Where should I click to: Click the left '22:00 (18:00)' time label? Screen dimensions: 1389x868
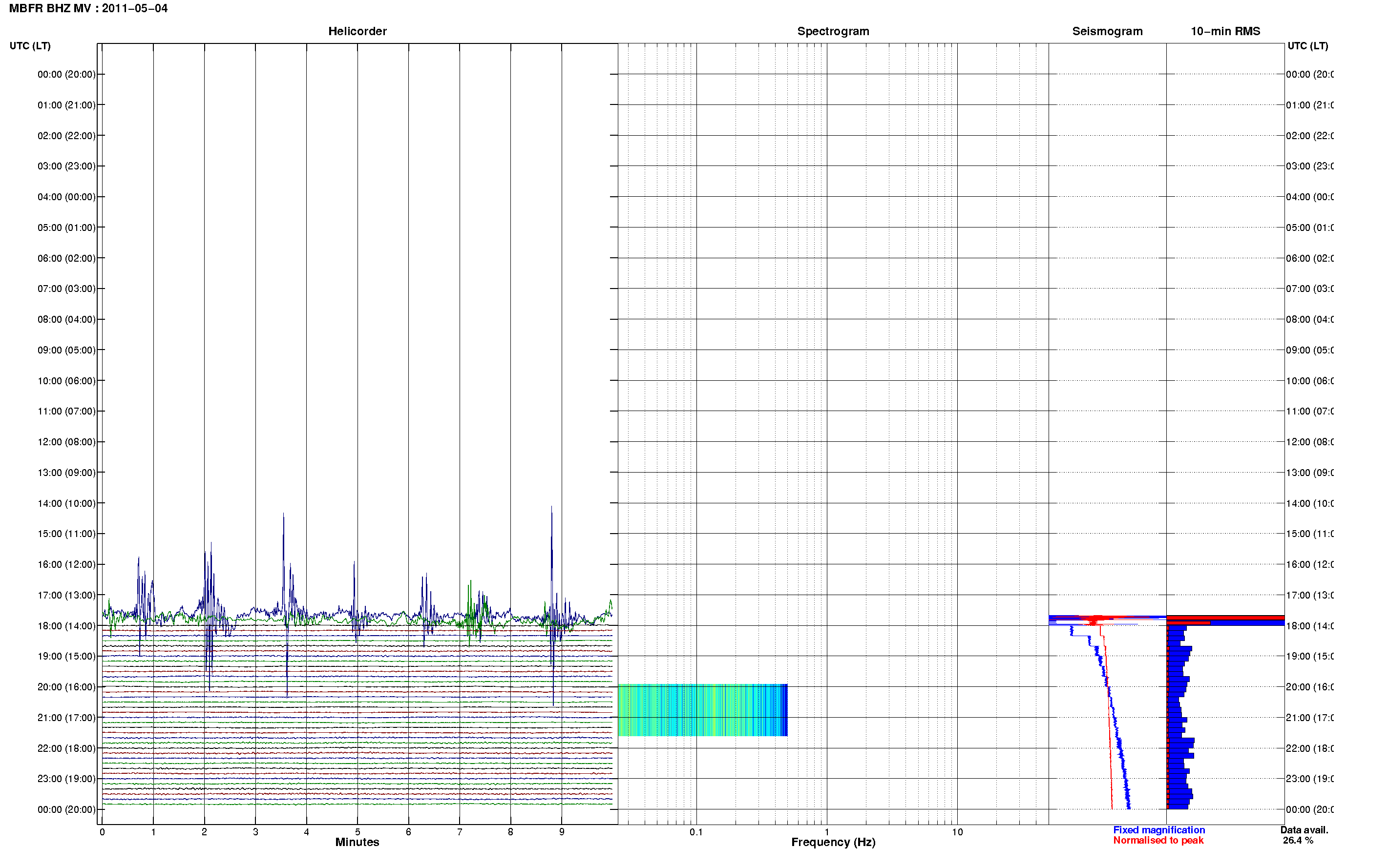tap(66, 748)
